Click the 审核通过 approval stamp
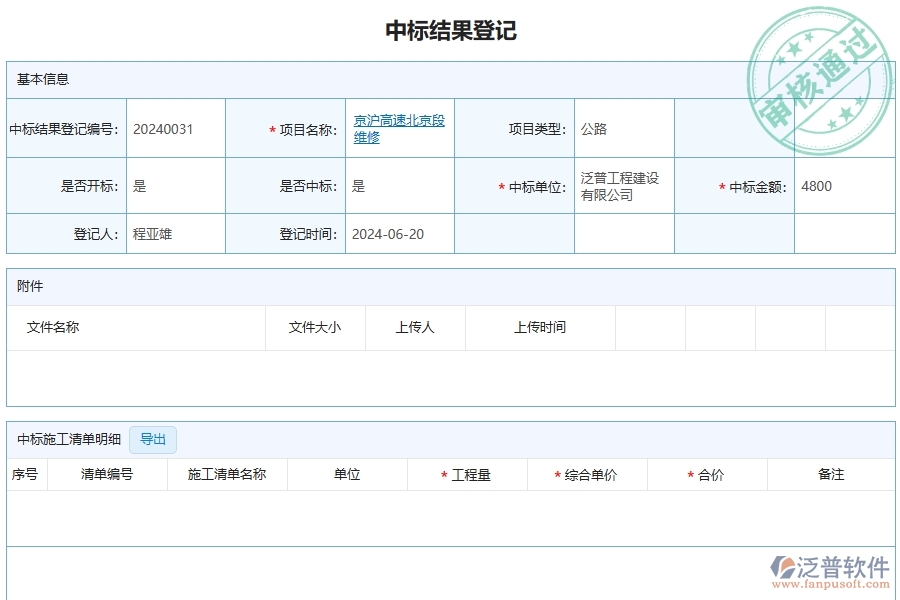900x600 pixels. (x=820, y=65)
